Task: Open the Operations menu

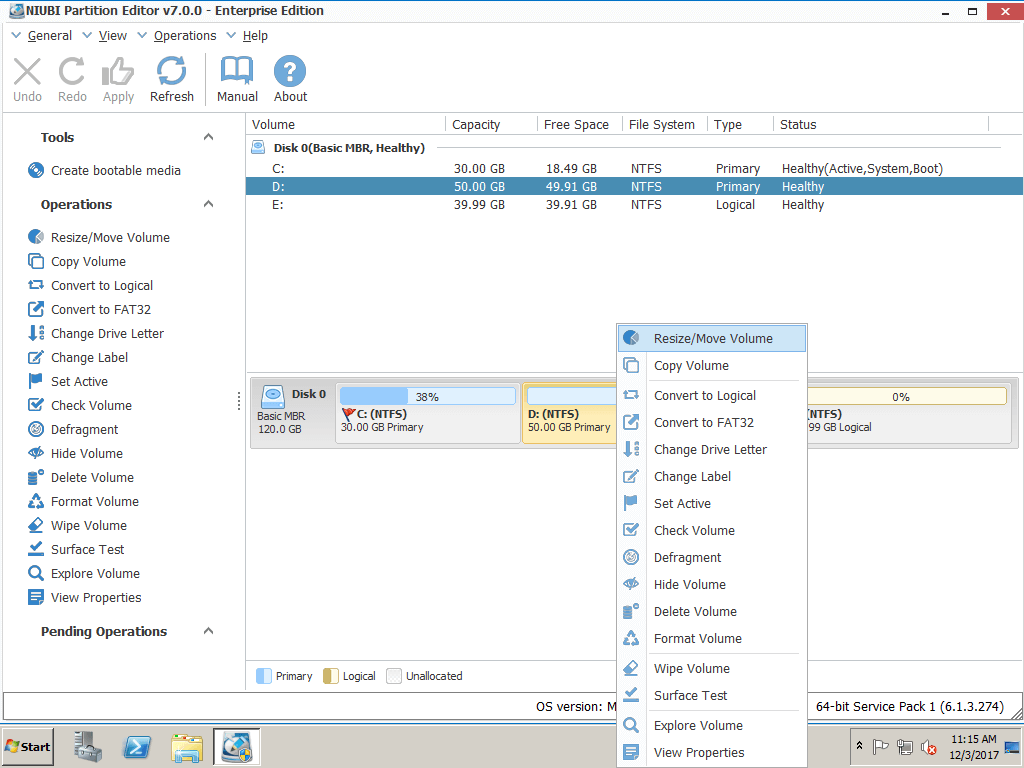Action: [x=185, y=36]
